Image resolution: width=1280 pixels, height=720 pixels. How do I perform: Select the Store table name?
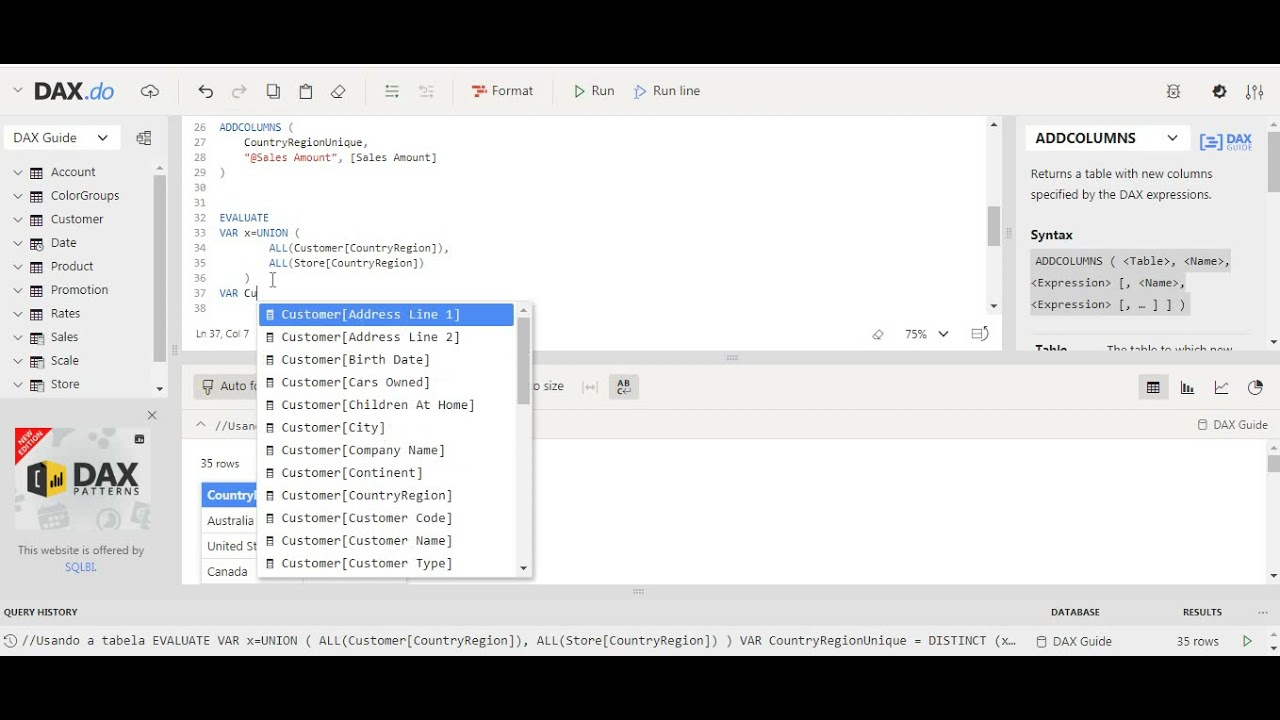click(65, 384)
